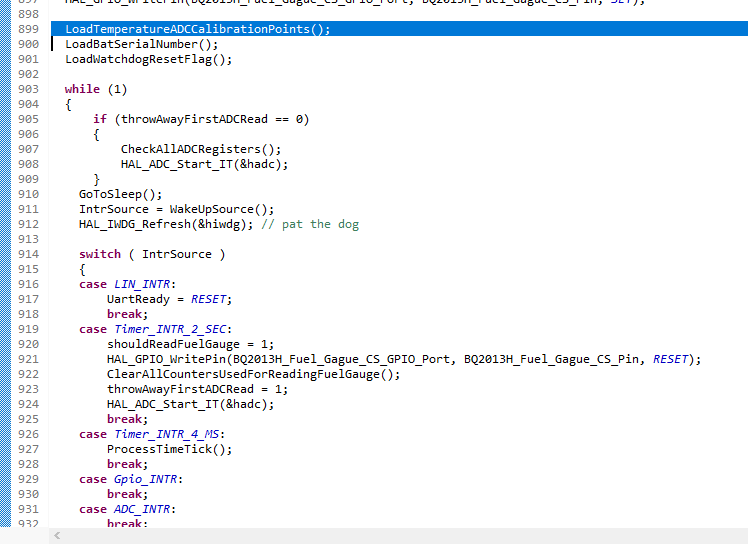Select line number 903 in the margin
This screenshot has height=545, width=748.
(x=28, y=89)
